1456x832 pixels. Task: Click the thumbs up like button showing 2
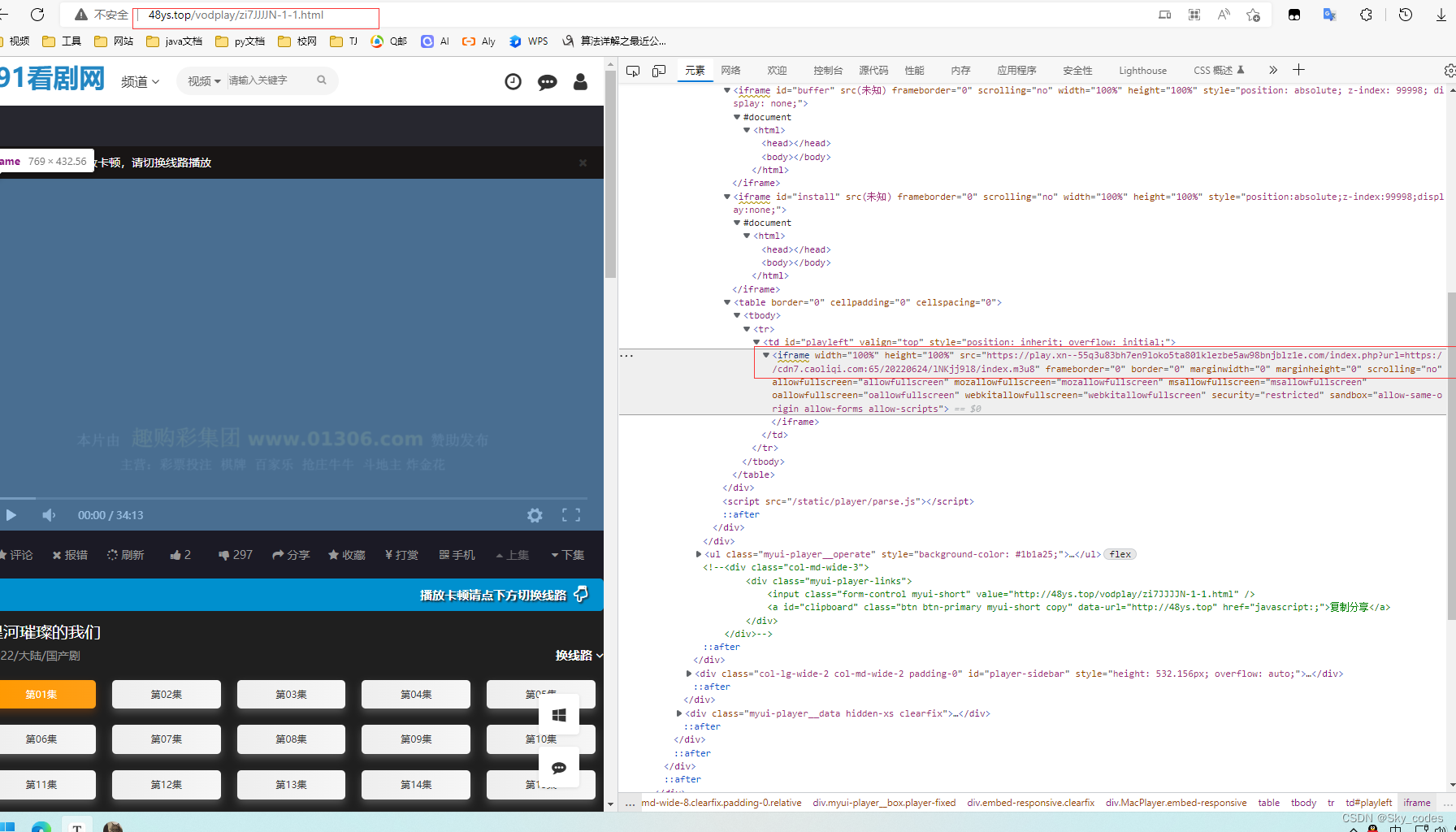click(x=180, y=555)
